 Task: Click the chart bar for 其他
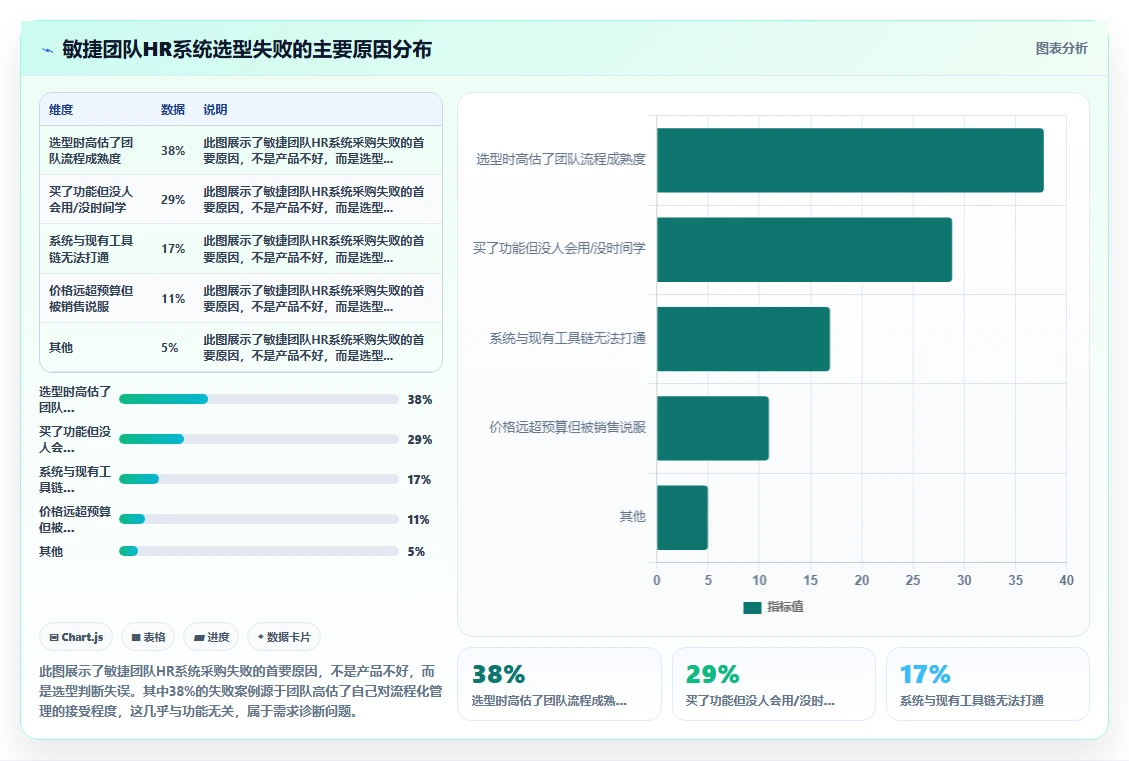(682, 517)
